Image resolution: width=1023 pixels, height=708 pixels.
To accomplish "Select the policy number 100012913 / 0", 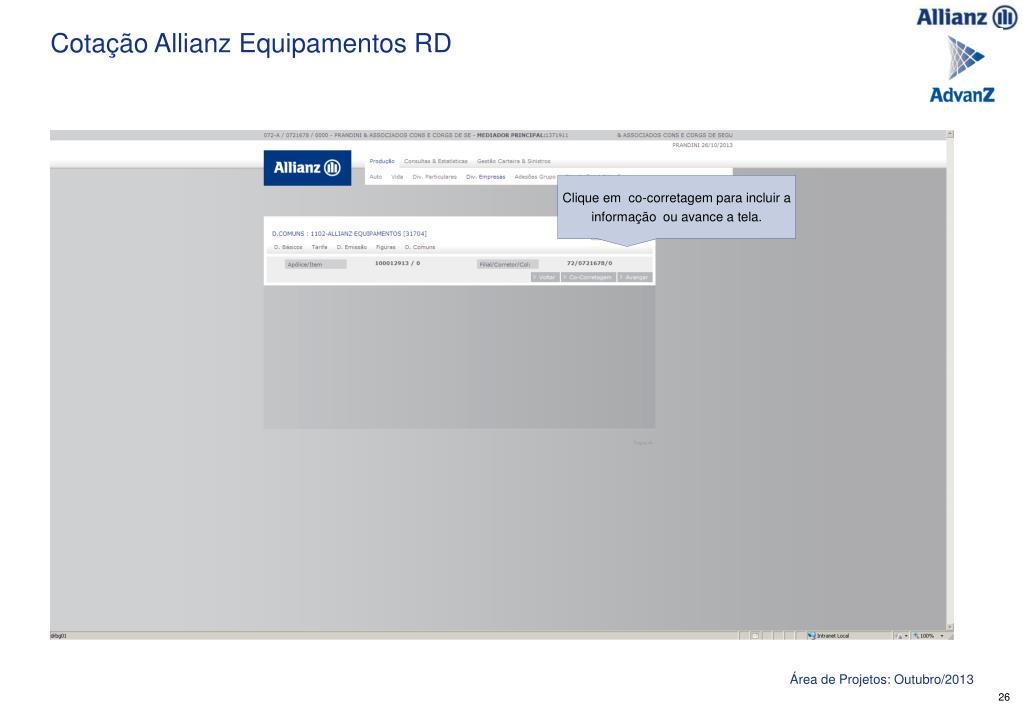I will (397, 263).
